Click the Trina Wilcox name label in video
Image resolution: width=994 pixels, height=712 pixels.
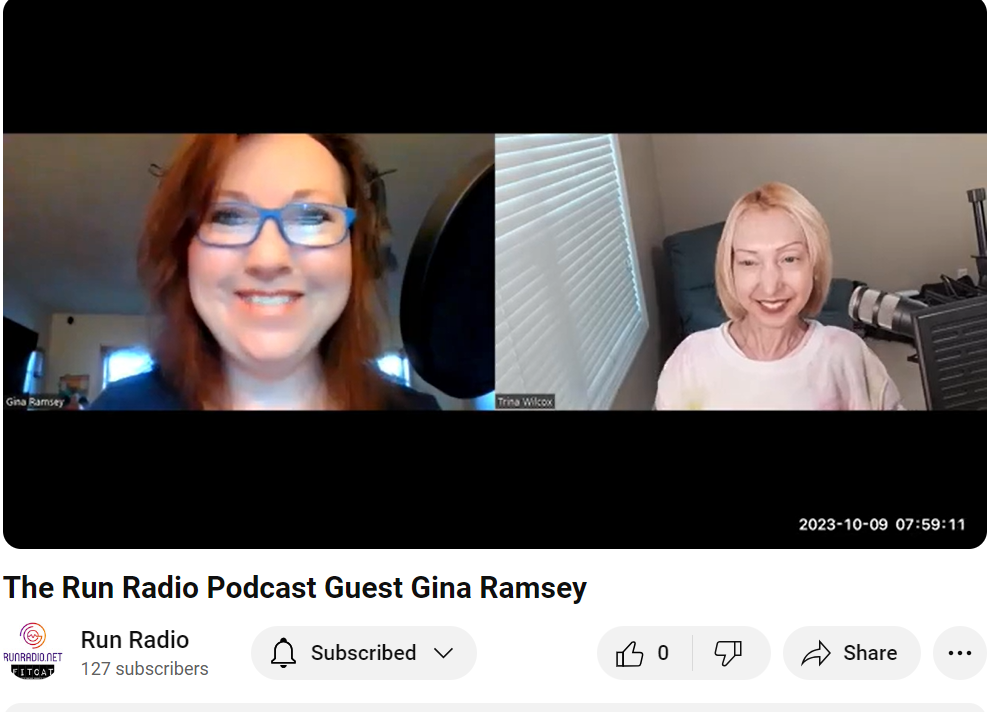coord(525,402)
